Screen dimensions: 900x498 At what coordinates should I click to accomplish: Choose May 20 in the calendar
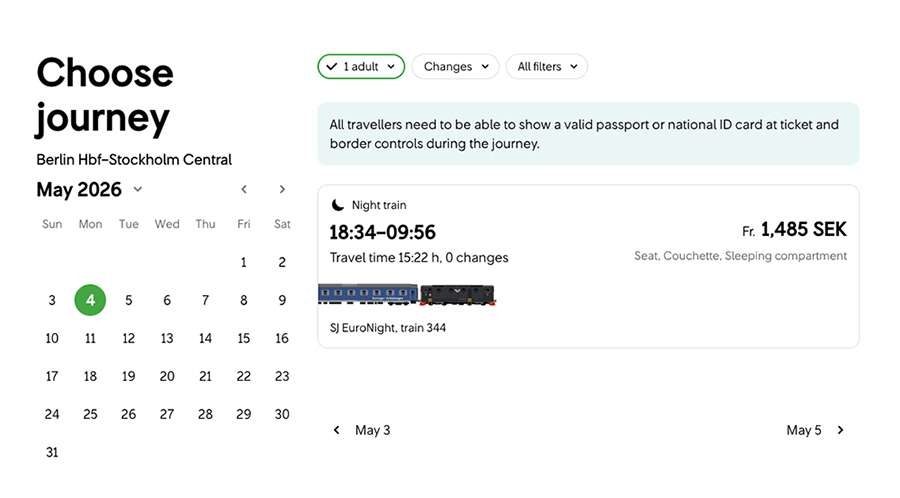167,376
